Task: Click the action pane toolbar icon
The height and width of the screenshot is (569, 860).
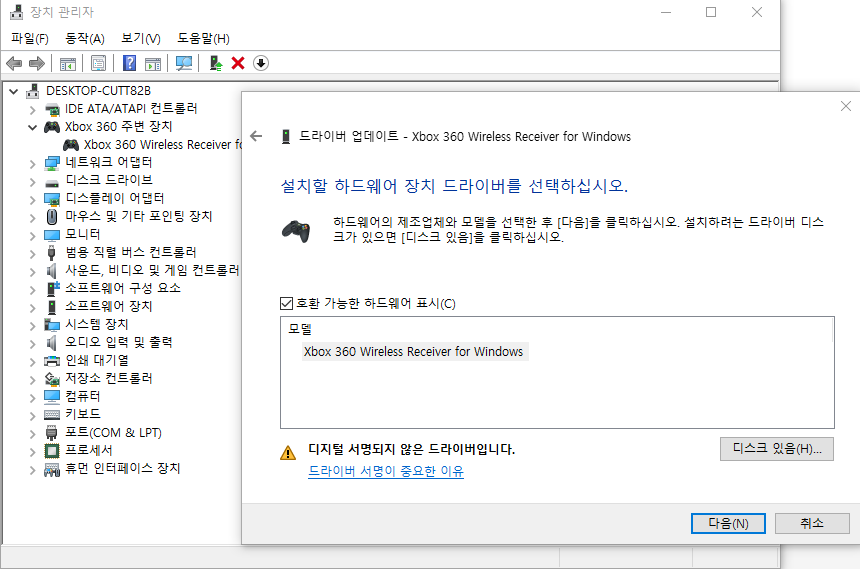Action: [153, 64]
